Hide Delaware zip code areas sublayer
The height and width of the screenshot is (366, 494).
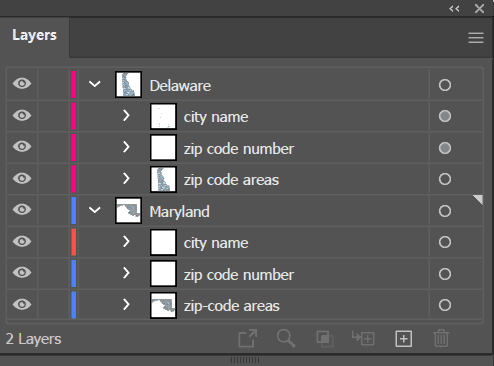pos(22,178)
